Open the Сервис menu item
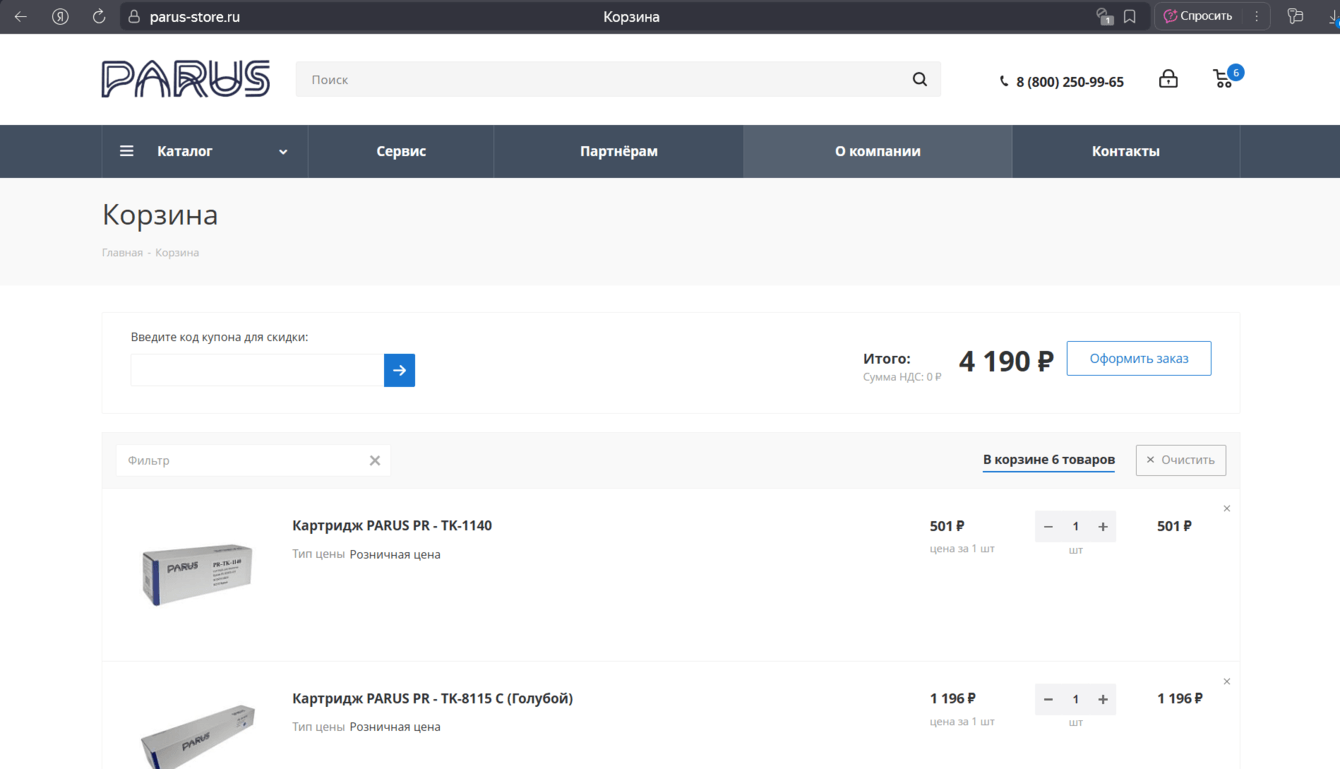 tap(401, 151)
